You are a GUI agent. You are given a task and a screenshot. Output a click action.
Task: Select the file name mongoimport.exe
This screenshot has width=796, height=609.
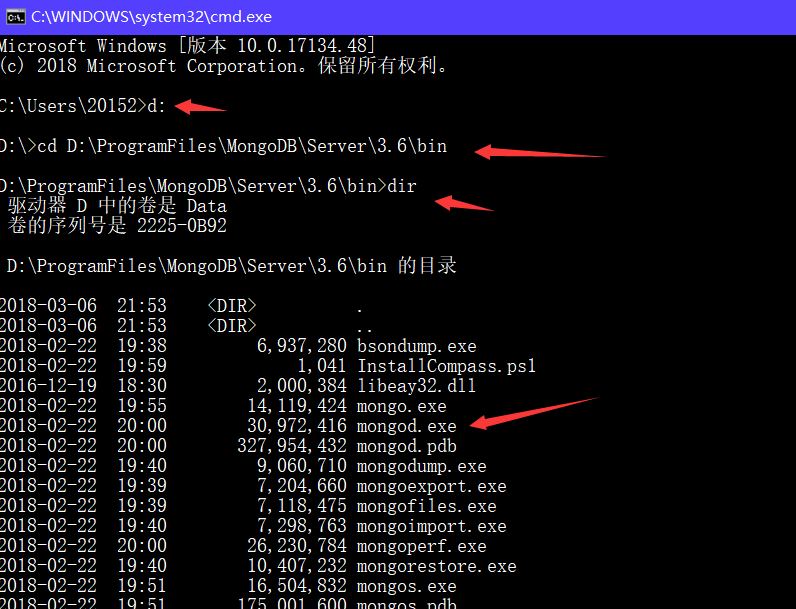point(432,526)
